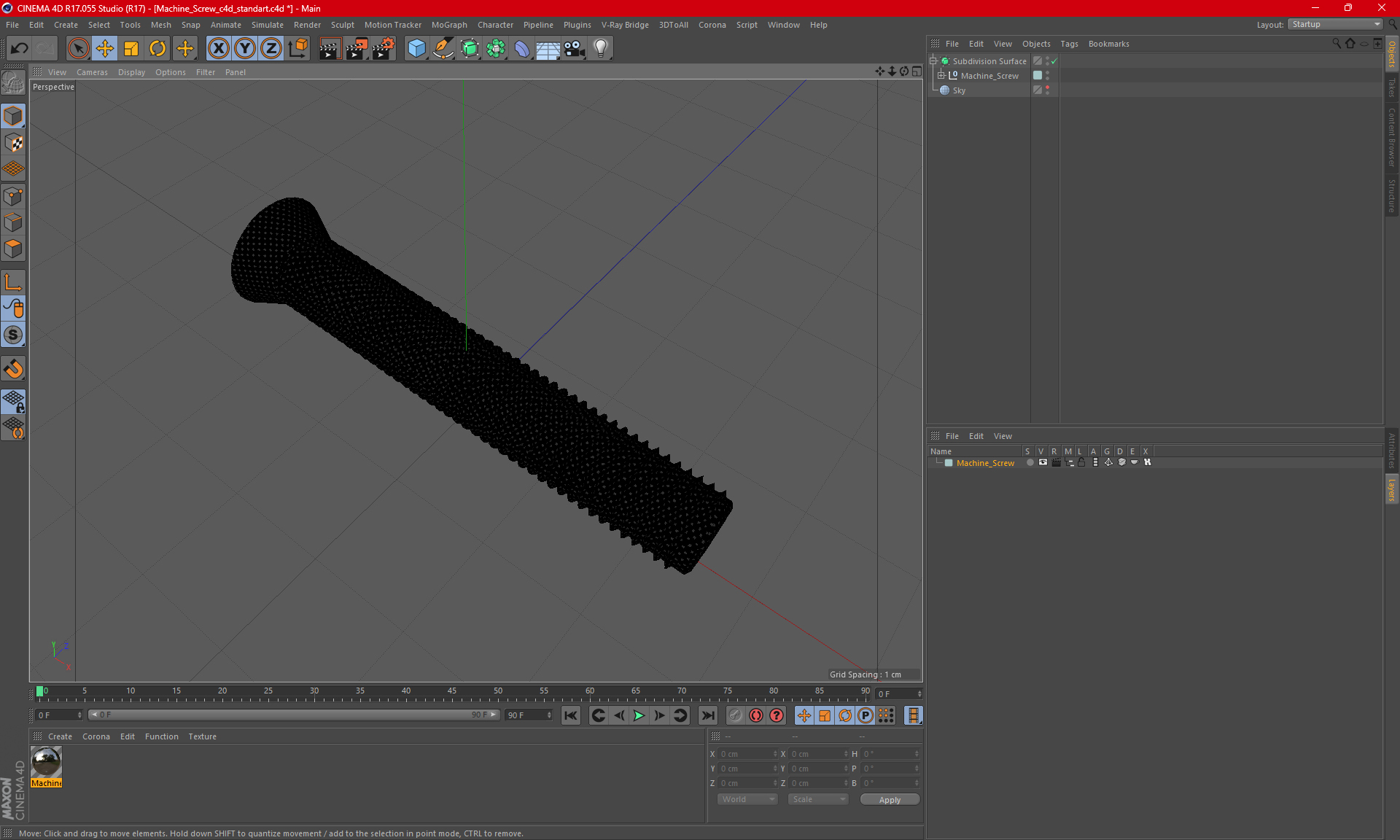
Task: Toggle X axis lock
Action: [x=218, y=48]
